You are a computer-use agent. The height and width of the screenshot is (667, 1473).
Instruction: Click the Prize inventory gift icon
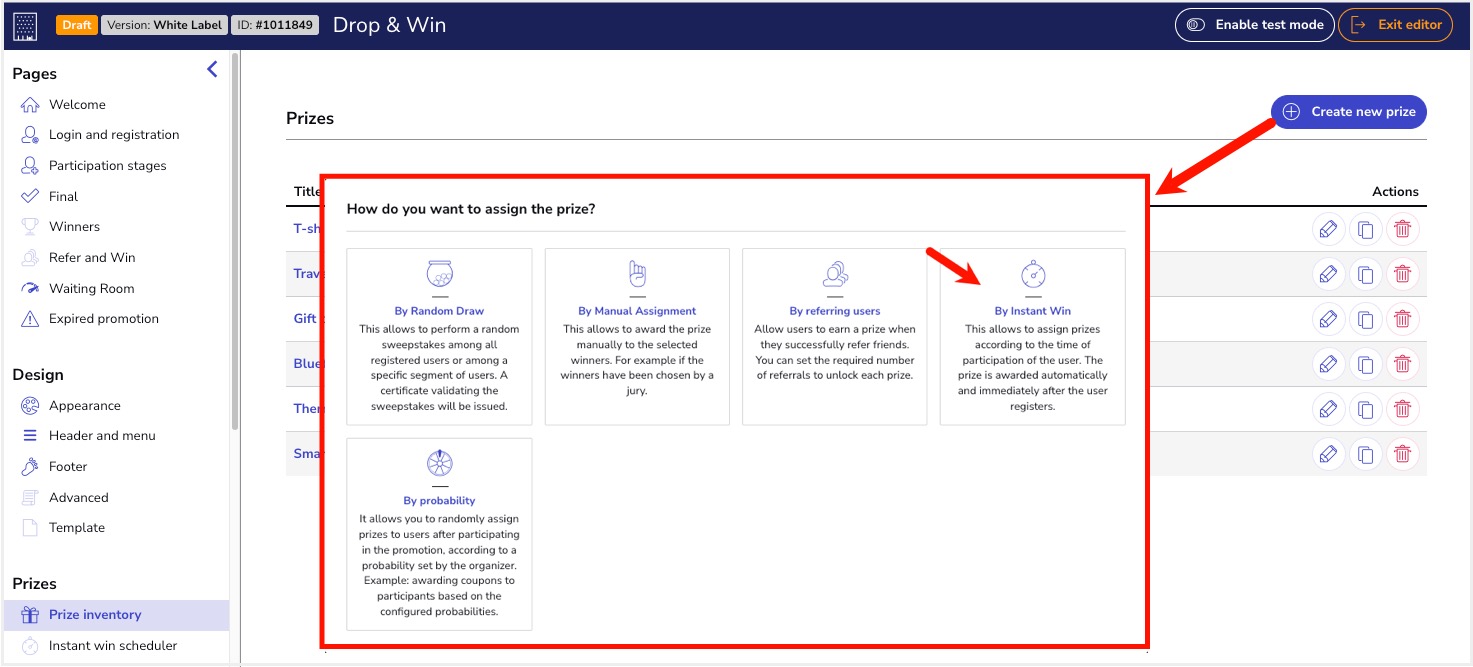[x=26, y=614]
